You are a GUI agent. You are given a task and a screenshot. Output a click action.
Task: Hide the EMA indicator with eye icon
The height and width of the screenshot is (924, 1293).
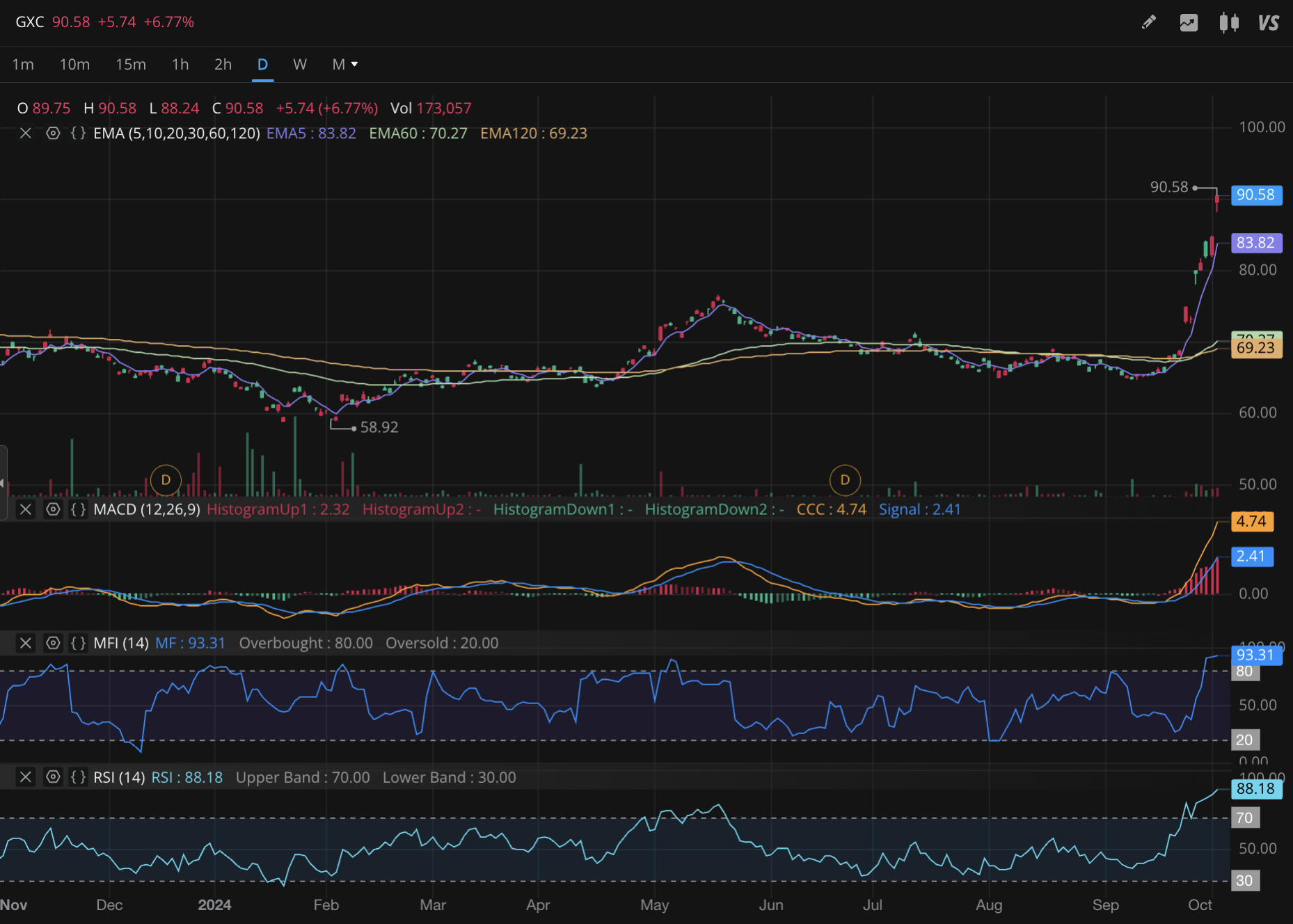click(x=53, y=133)
